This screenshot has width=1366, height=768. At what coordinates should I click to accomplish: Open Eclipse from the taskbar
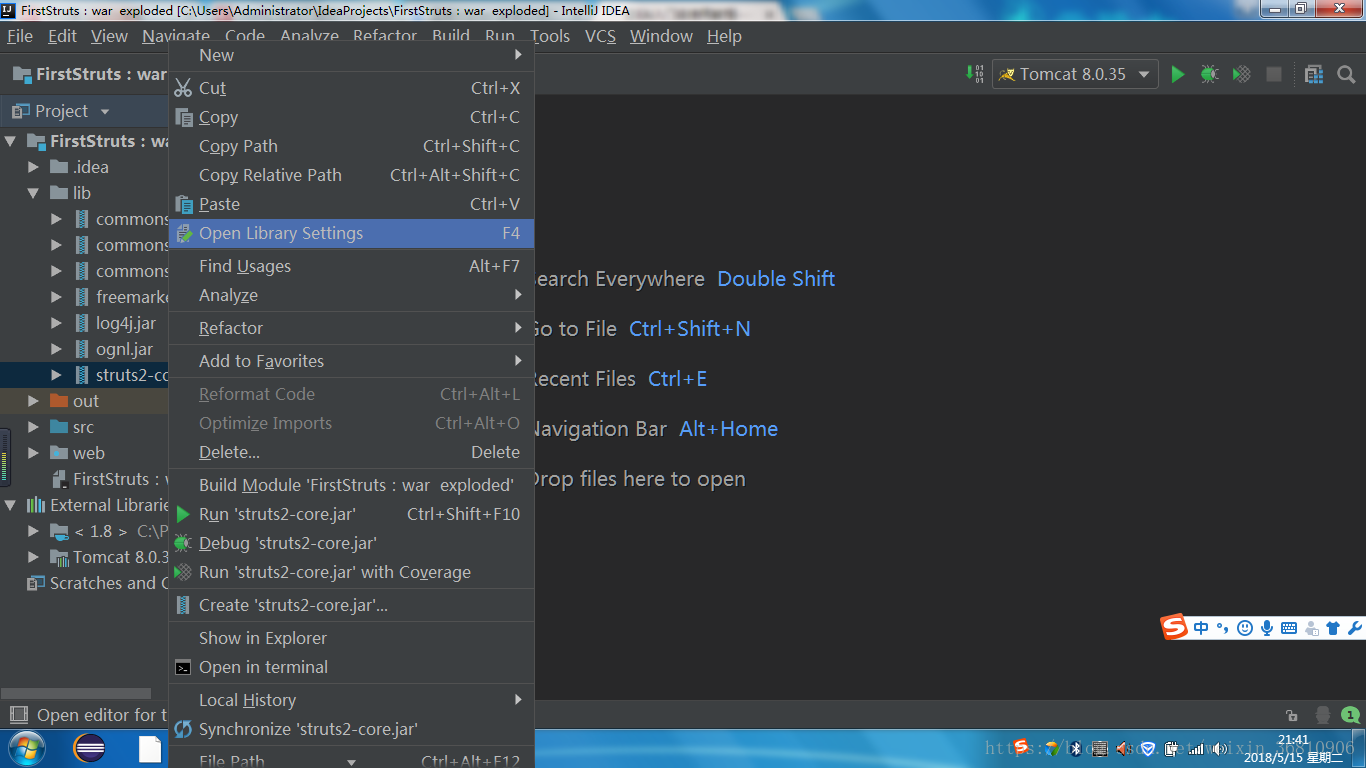[89, 748]
